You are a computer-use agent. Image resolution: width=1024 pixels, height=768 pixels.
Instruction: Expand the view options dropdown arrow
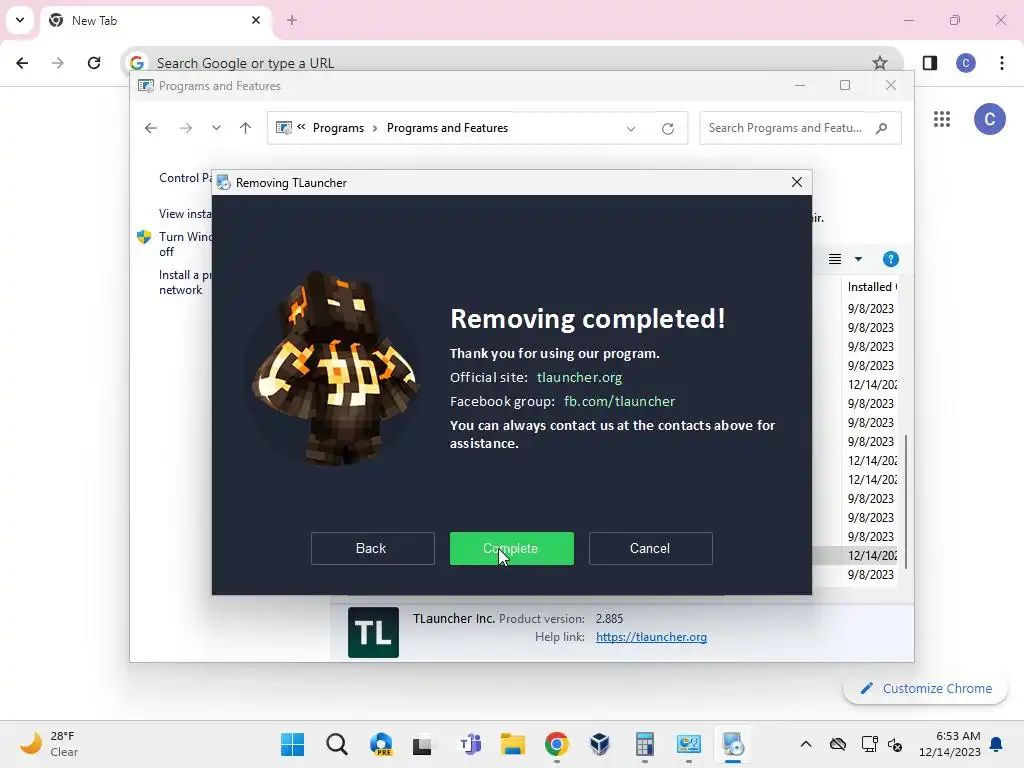coord(858,259)
